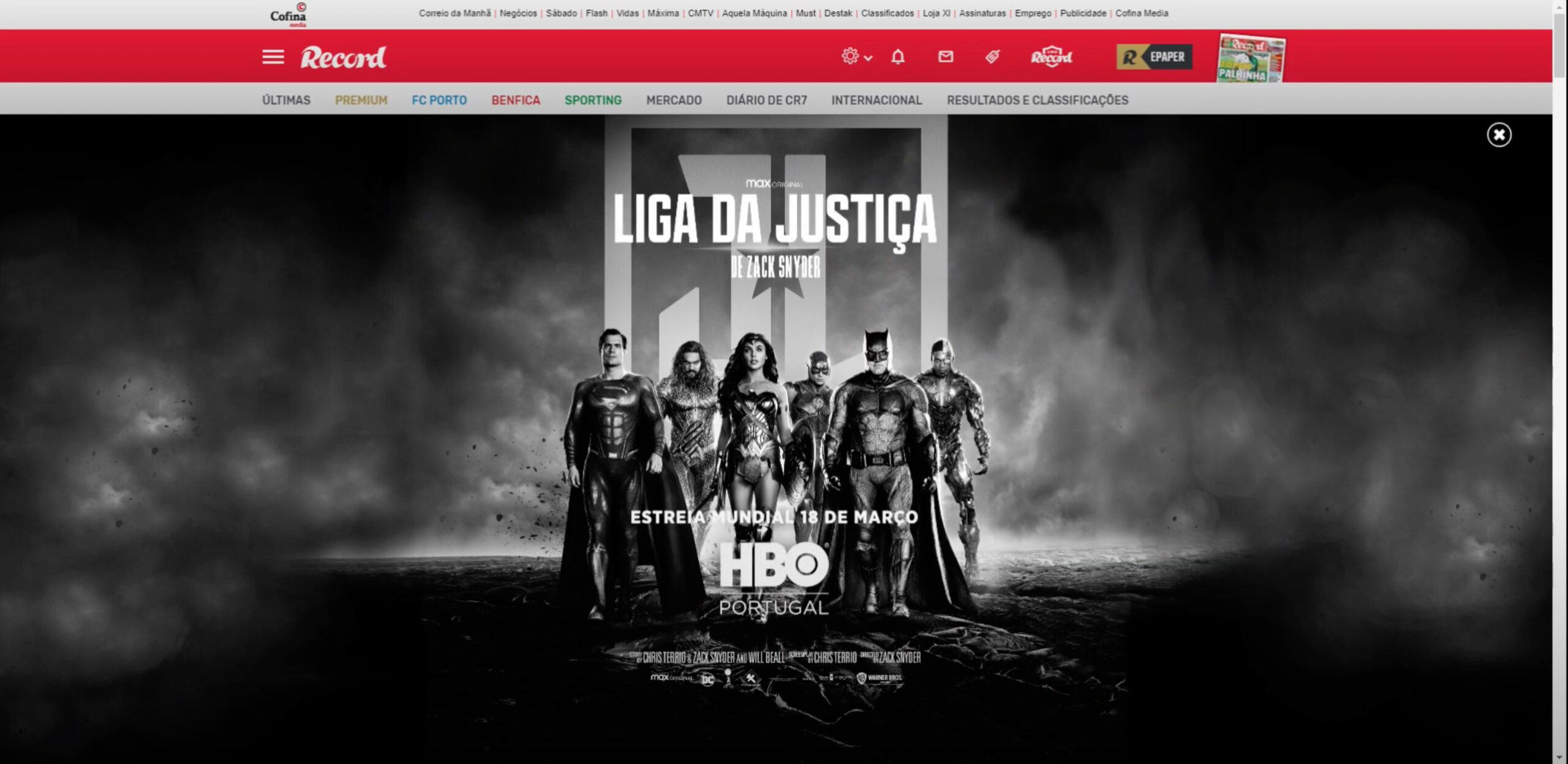Visit Sábado link
Screen dimensions: 1568x764
562,13
